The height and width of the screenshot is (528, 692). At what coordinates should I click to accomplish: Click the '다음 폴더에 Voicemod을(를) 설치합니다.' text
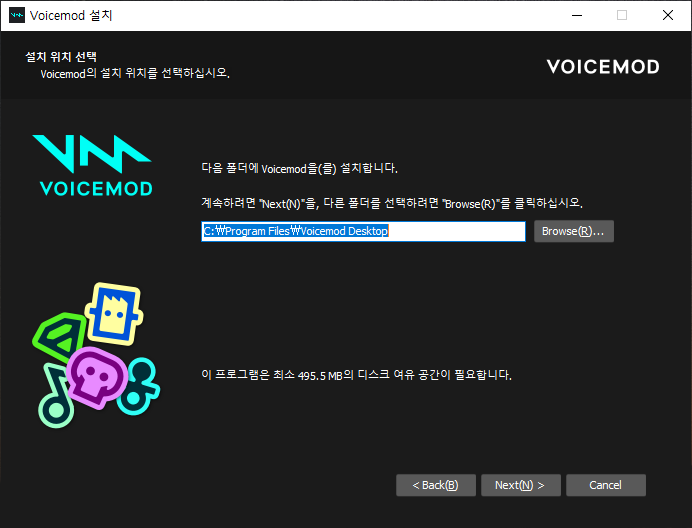click(x=300, y=168)
